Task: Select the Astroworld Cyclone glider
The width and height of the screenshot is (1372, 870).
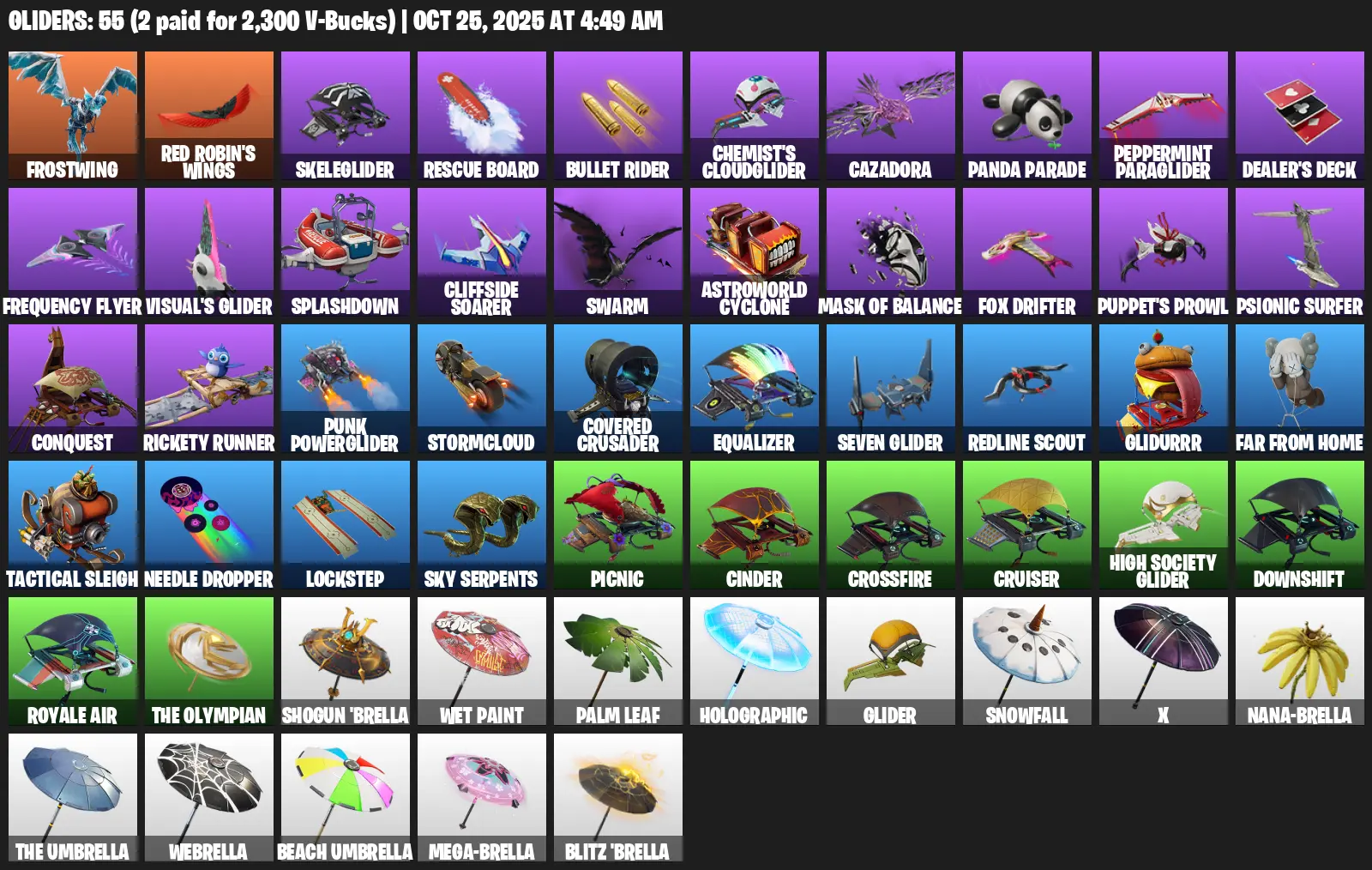Action: click(x=755, y=252)
